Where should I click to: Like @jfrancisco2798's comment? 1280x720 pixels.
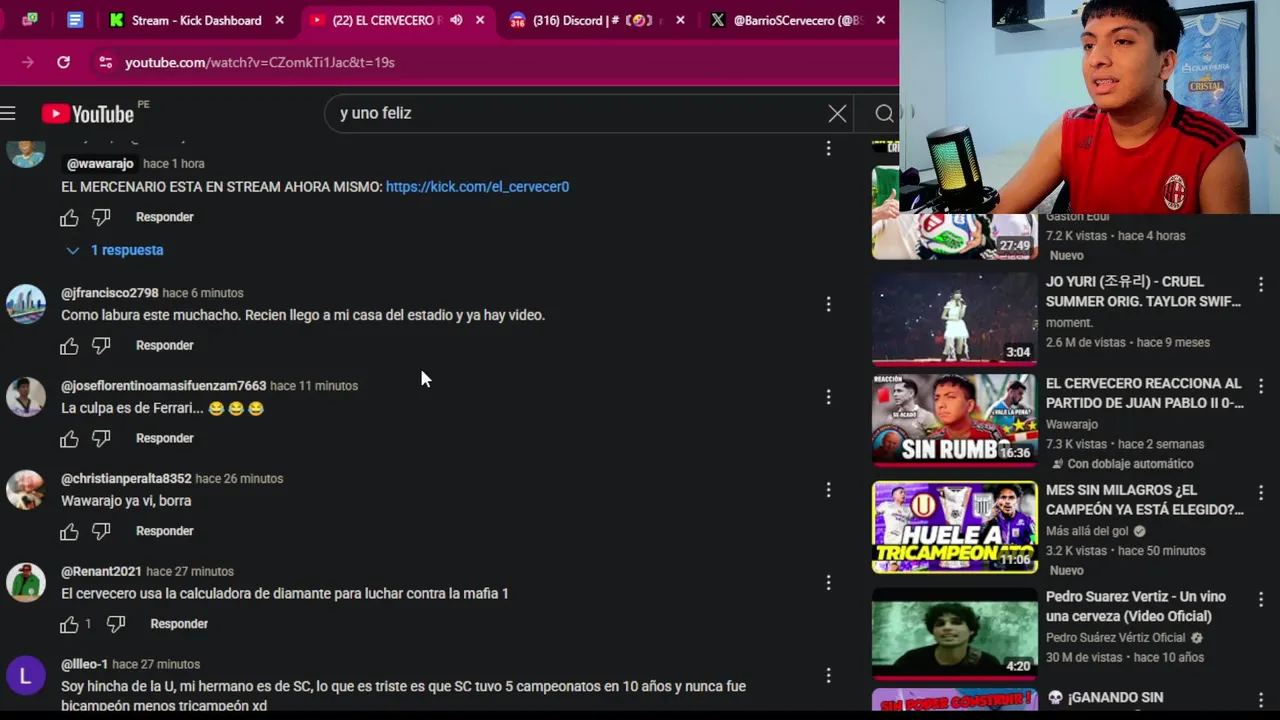pyautogui.click(x=69, y=346)
